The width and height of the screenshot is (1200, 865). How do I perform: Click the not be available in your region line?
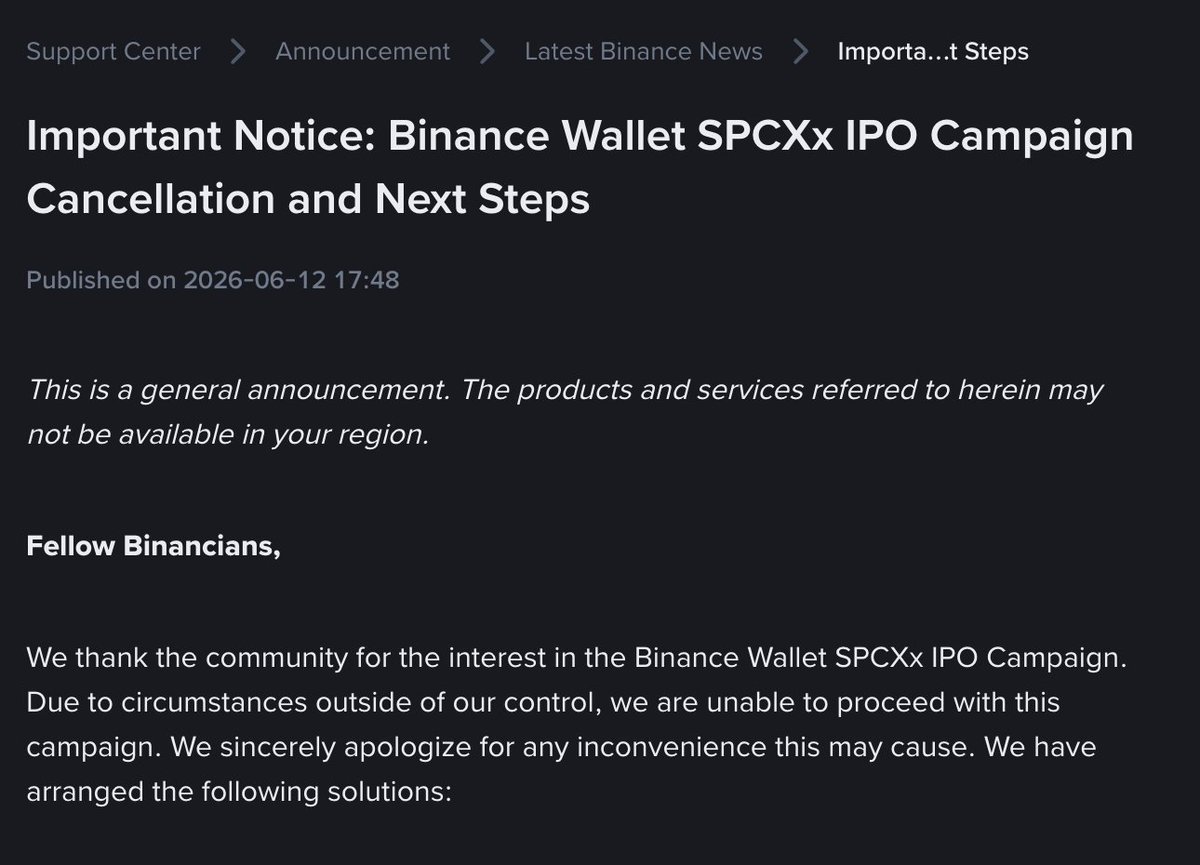[227, 436]
